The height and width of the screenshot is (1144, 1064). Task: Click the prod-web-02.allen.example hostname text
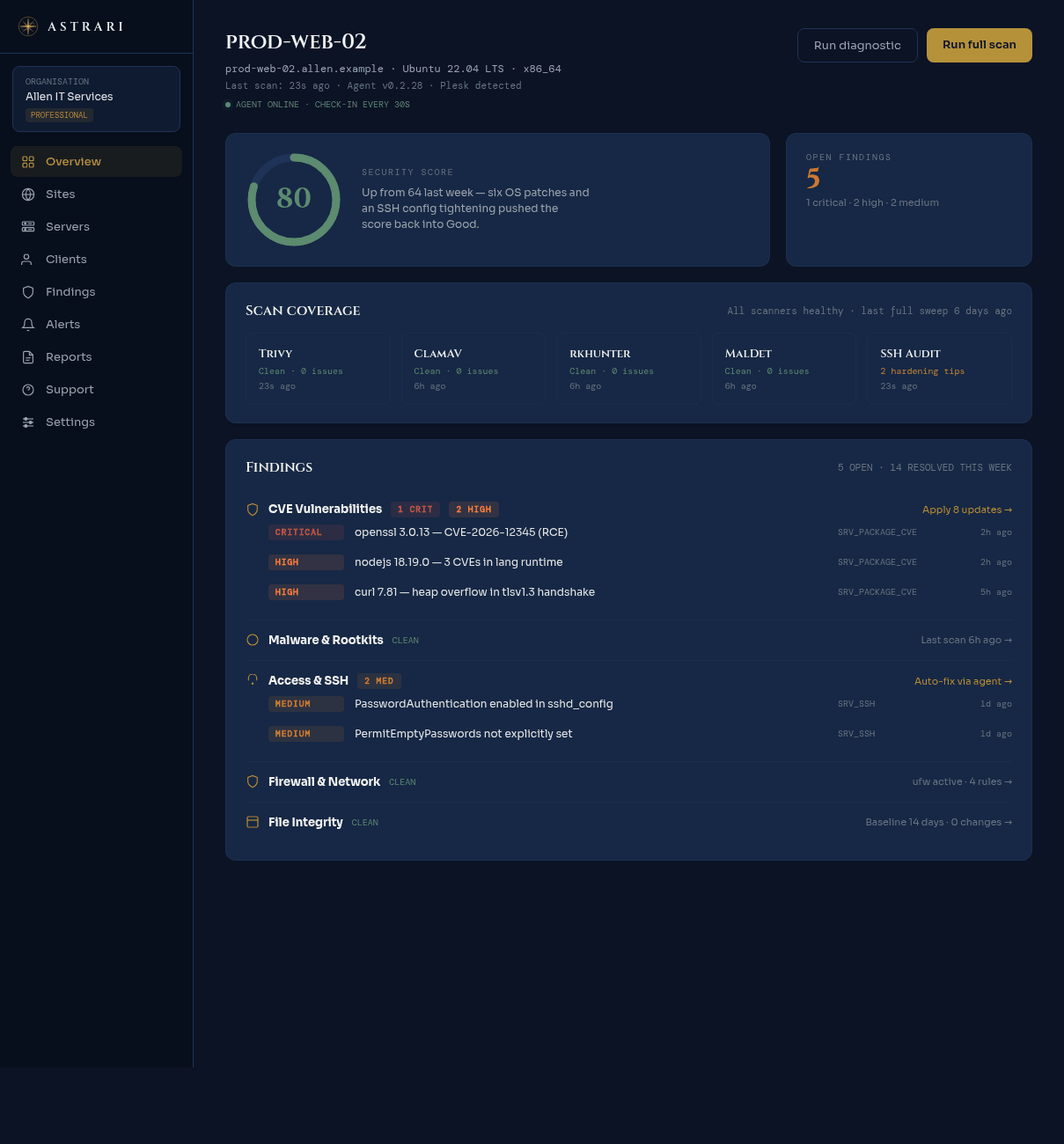(x=305, y=69)
